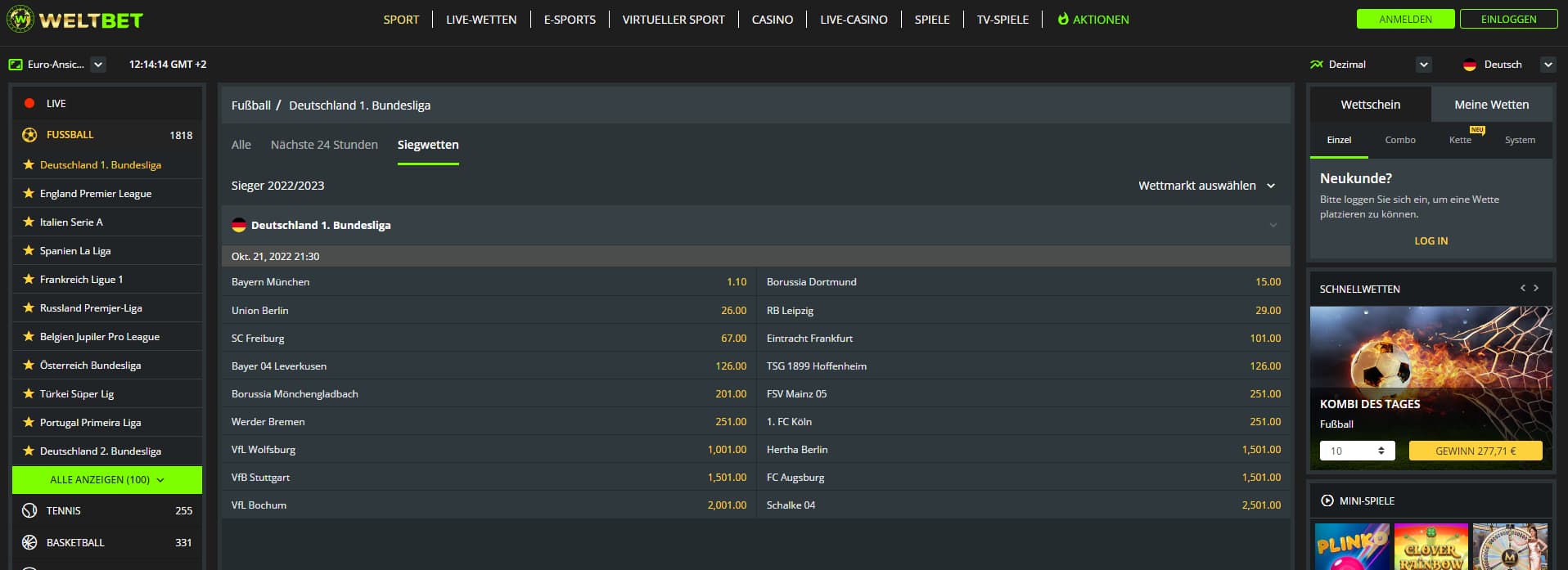Switch to Nächste 24 Stunden tab
Viewport: 1568px width, 570px height.
coord(324,145)
